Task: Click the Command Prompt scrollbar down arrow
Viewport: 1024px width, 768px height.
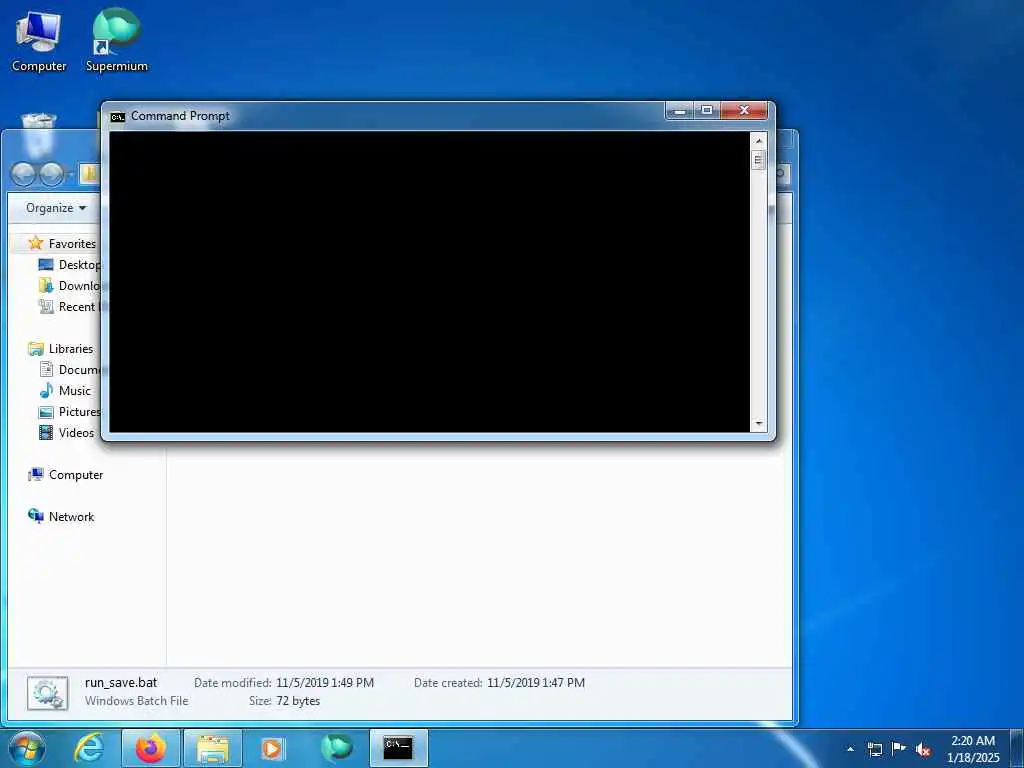Action: pos(758,424)
